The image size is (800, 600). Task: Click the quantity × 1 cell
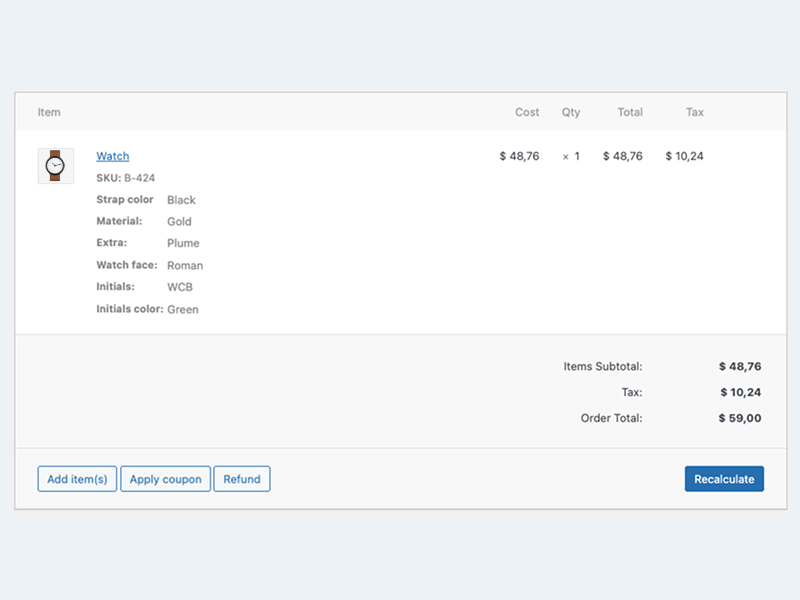pyautogui.click(x=571, y=156)
